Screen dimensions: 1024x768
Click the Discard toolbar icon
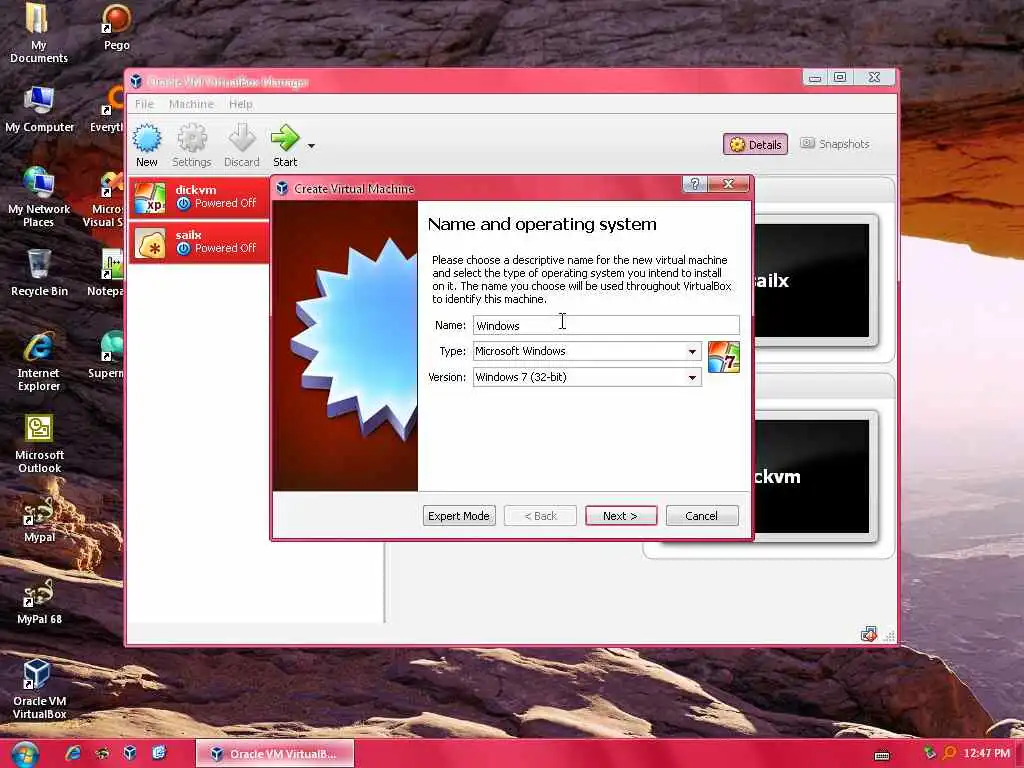(242, 145)
